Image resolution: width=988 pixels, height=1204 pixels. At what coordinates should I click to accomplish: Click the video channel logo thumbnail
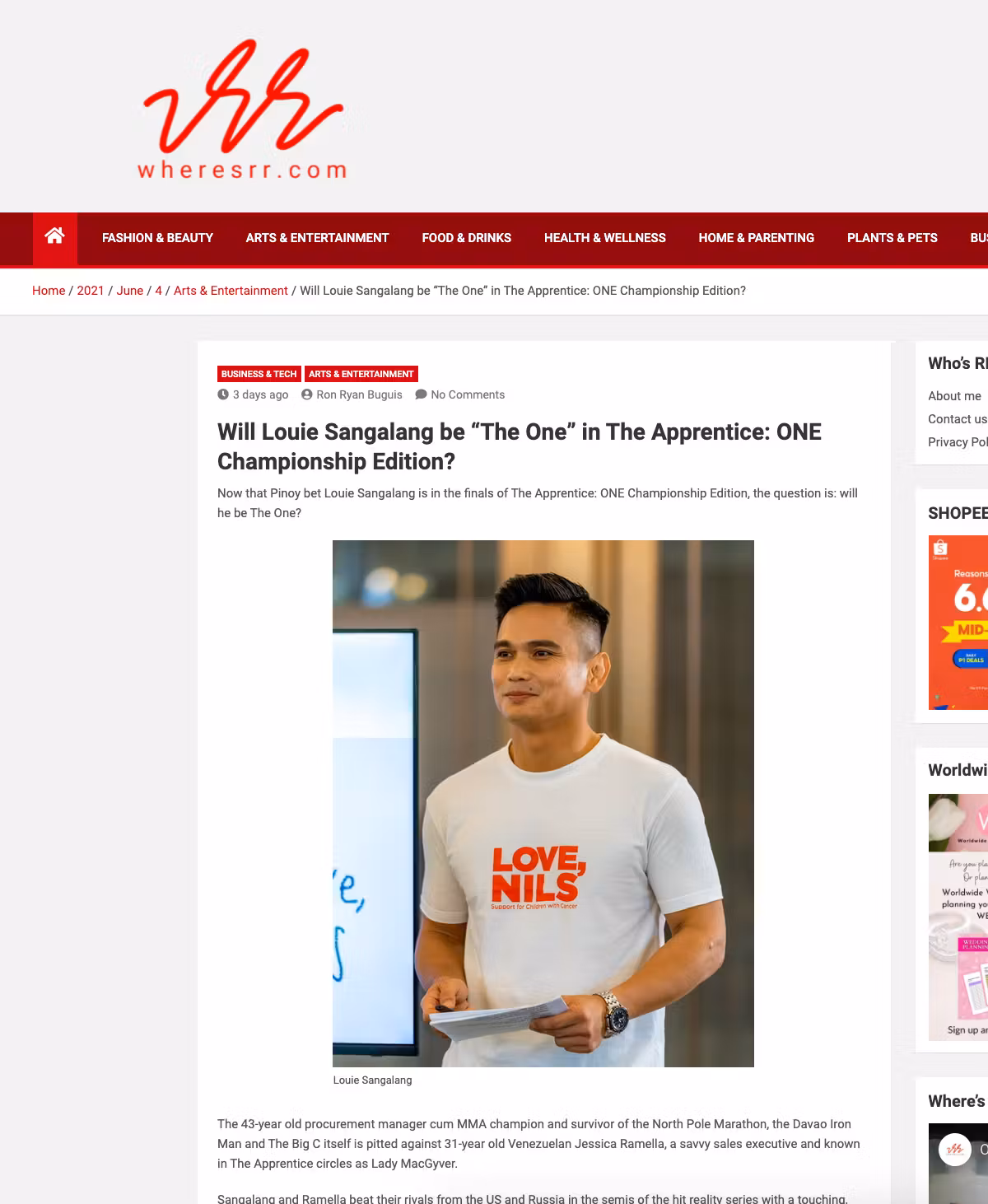click(x=955, y=1149)
